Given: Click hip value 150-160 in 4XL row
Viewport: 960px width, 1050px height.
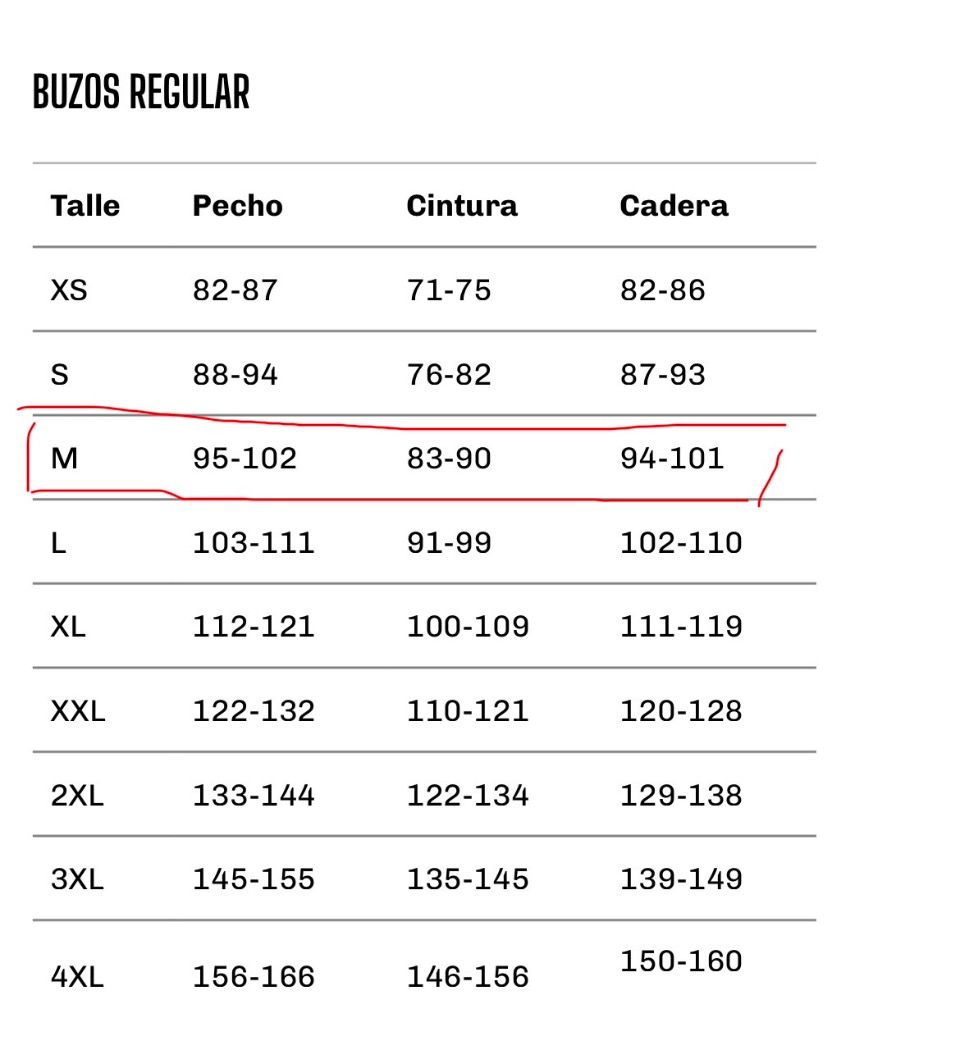Looking at the screenshot, I should click(x=682, y=962).
